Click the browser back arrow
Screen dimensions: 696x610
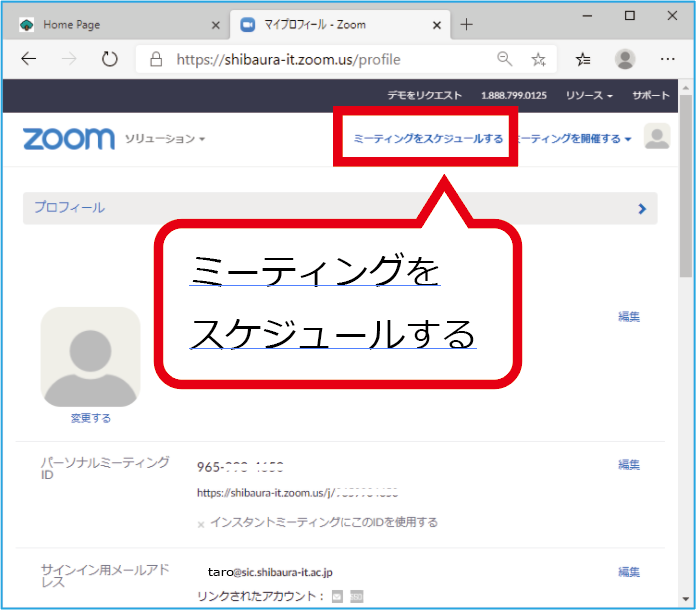(x=29, y=59)
